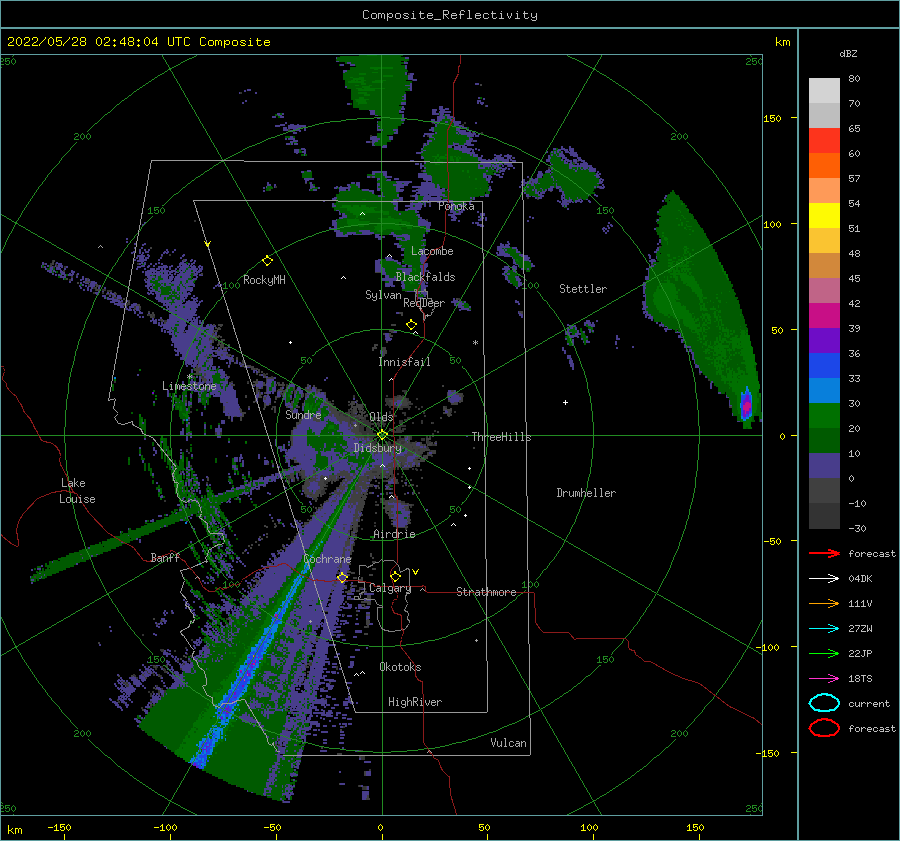This screenshot has width=900, height=841.
Task: Select the cyan 27ZW arrow icon
Action: tap(824, 629)
